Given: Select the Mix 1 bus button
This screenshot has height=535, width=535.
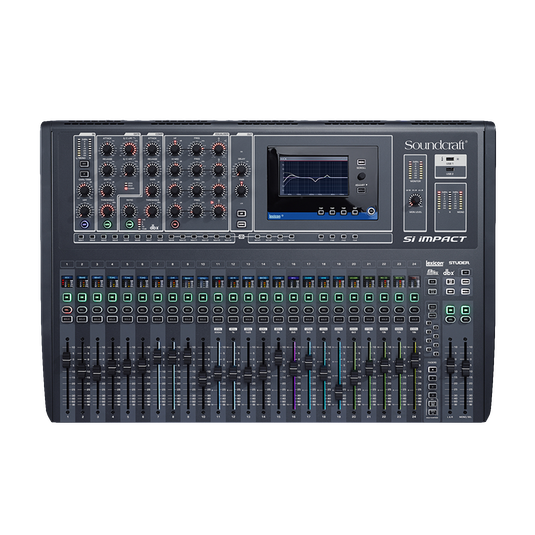Looking at the screenshot, I should [x=81, y=236].
